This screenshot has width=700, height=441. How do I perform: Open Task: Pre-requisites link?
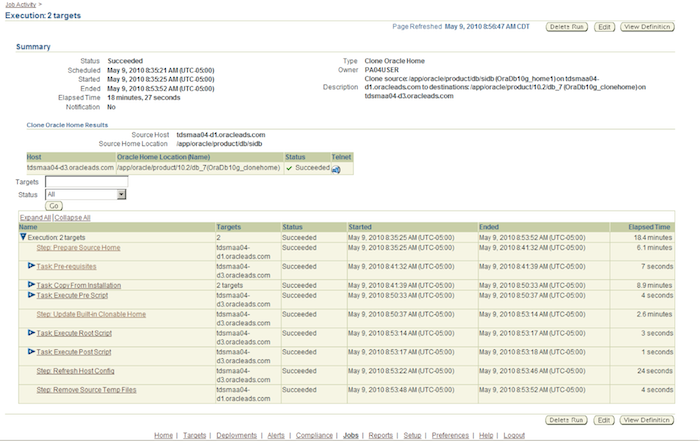point(66,266)
